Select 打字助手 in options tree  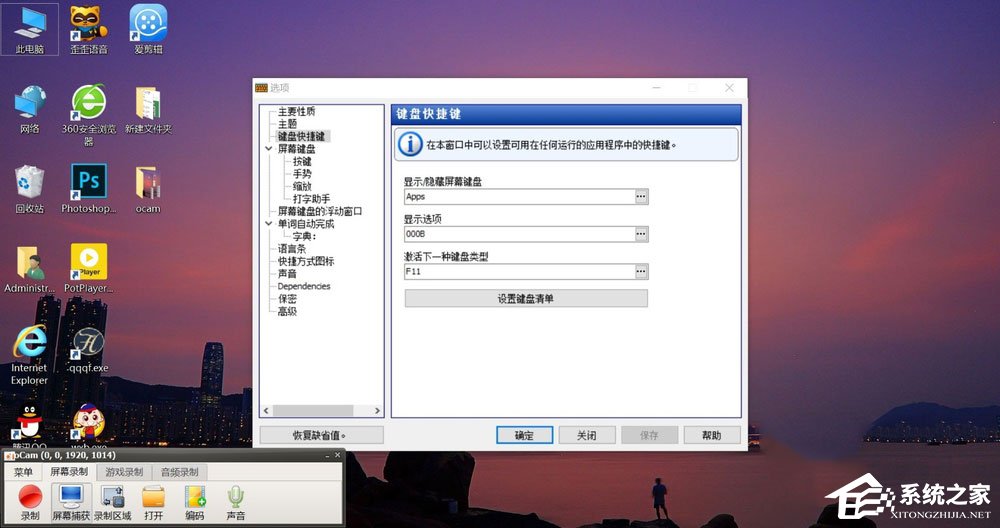click(x=311, y=199)
